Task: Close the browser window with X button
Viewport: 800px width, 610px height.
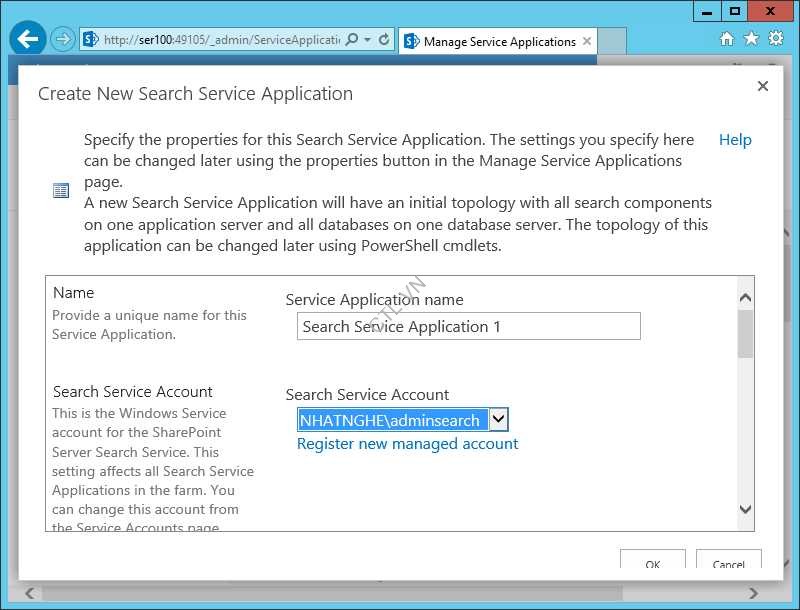Action: (770, 11)
